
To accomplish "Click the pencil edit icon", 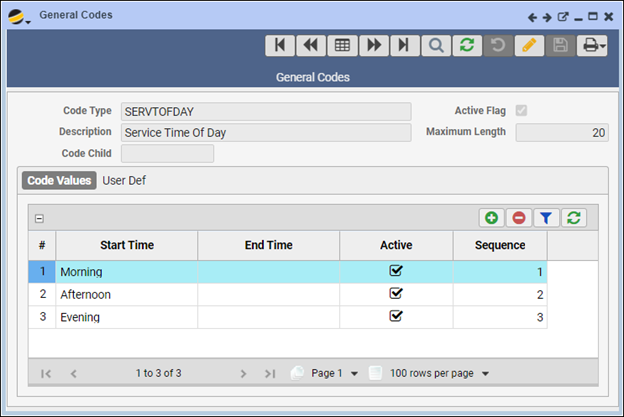I will pos(529,46).
